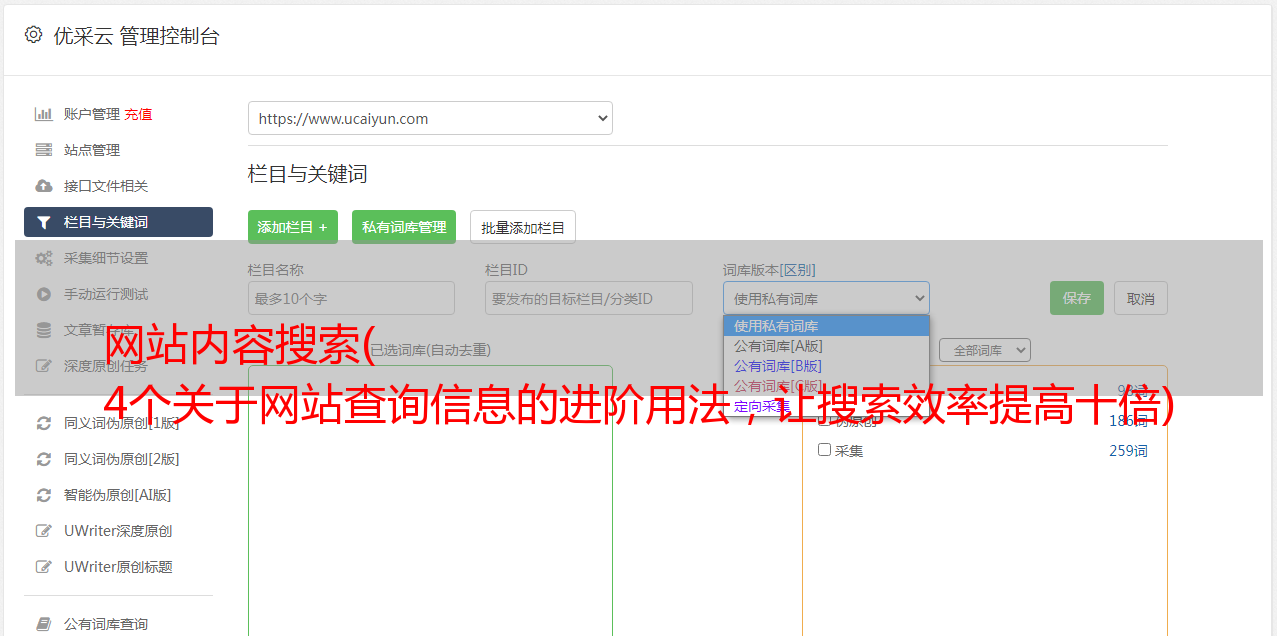Choose 公有词库[B版] option

[x=826, y=366]
